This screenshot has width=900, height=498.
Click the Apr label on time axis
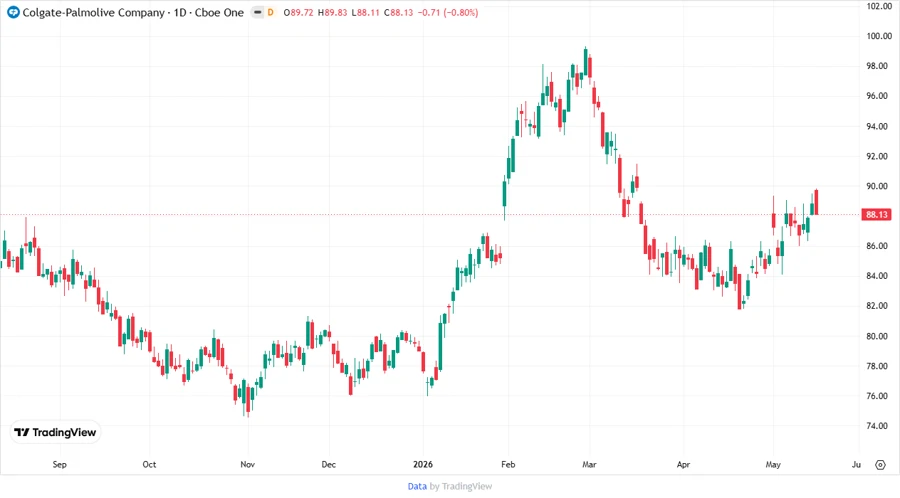[x=683, y=465]
